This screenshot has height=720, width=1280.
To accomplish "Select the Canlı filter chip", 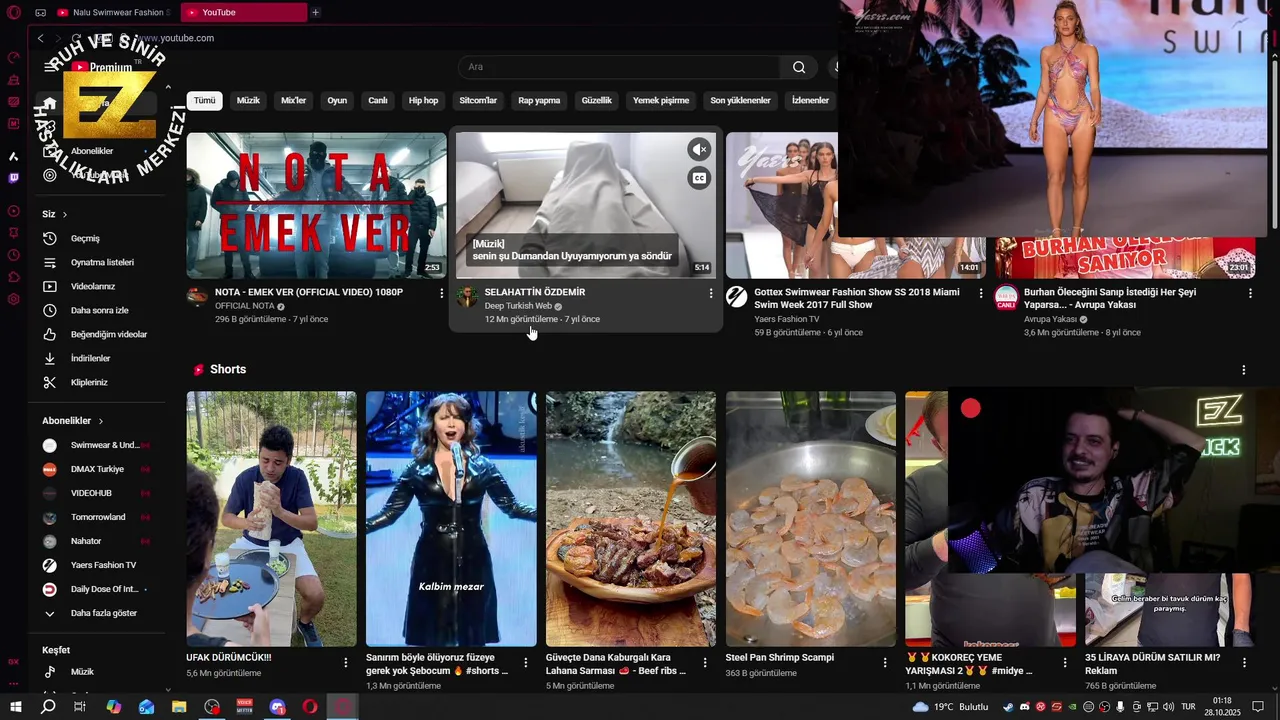I will pyautogui.click(x=378, y=101).
